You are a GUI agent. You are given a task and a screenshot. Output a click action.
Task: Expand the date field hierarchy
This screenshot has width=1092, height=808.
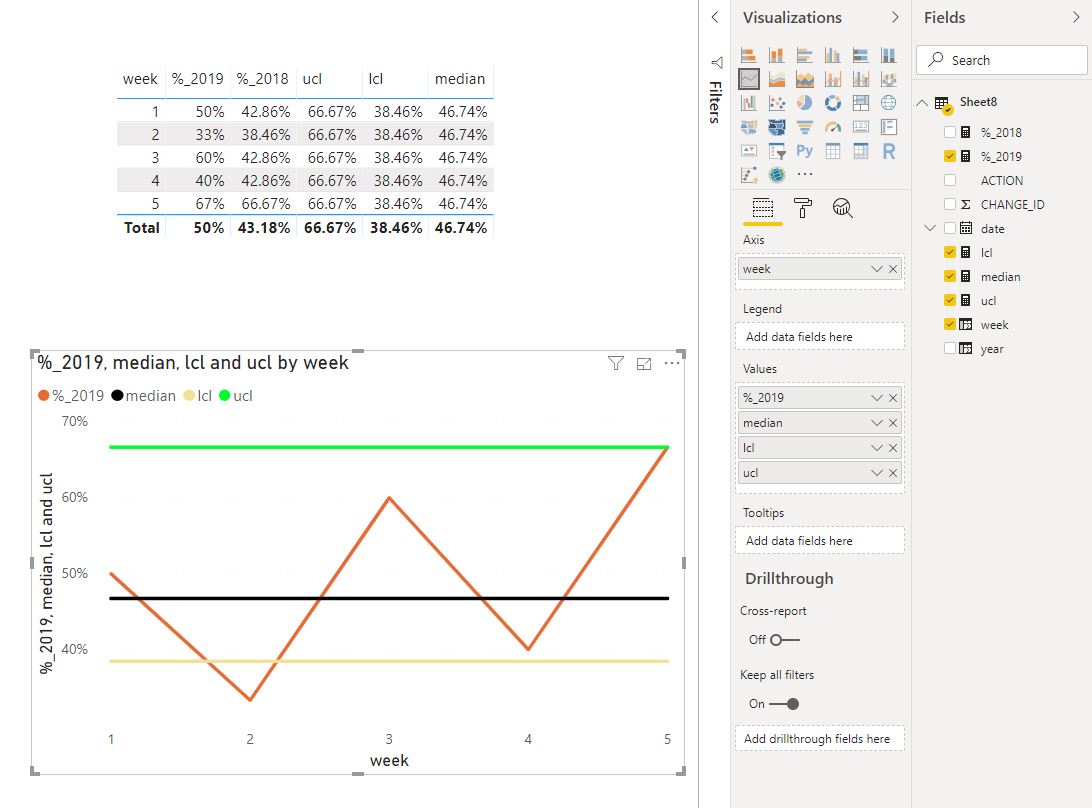[x=930, y=228]
